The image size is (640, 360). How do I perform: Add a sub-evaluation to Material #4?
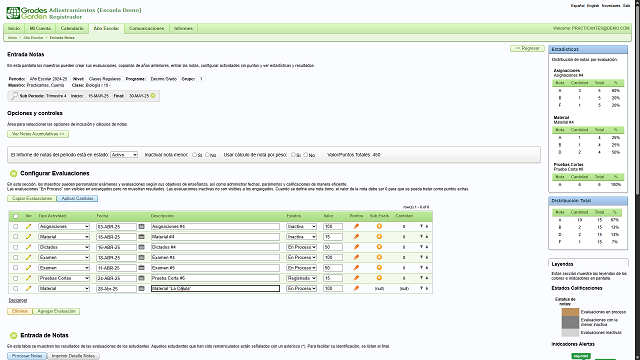379,236
